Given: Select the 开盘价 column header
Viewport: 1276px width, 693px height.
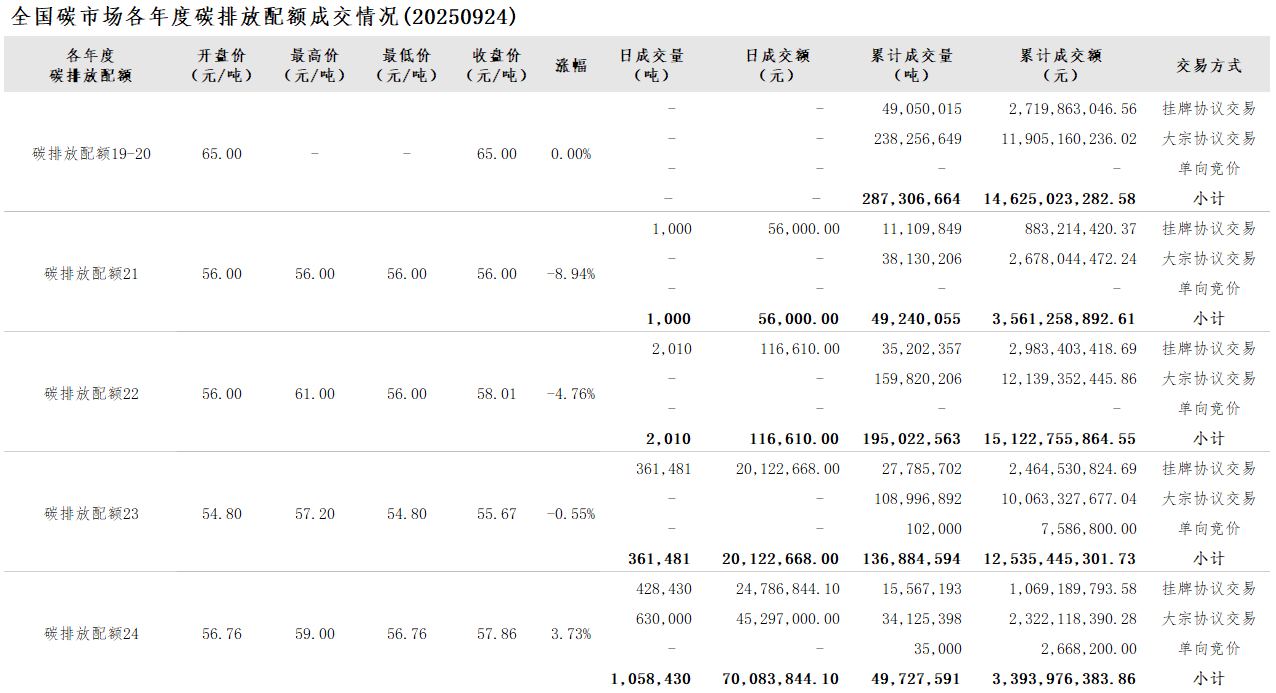Looking at the screenshot, I should [221, 65].
